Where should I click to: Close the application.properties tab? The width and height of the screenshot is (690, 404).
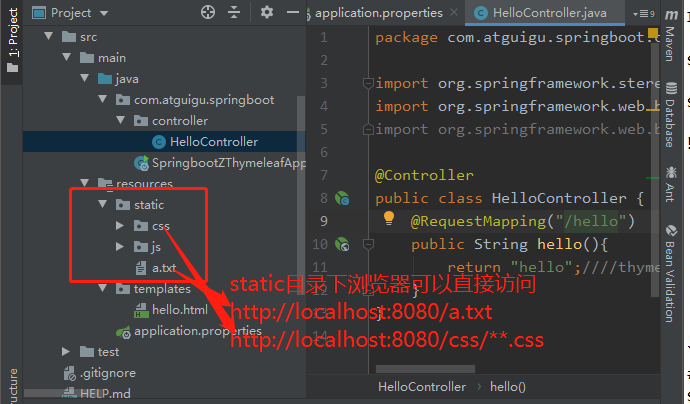coord(454,13)
